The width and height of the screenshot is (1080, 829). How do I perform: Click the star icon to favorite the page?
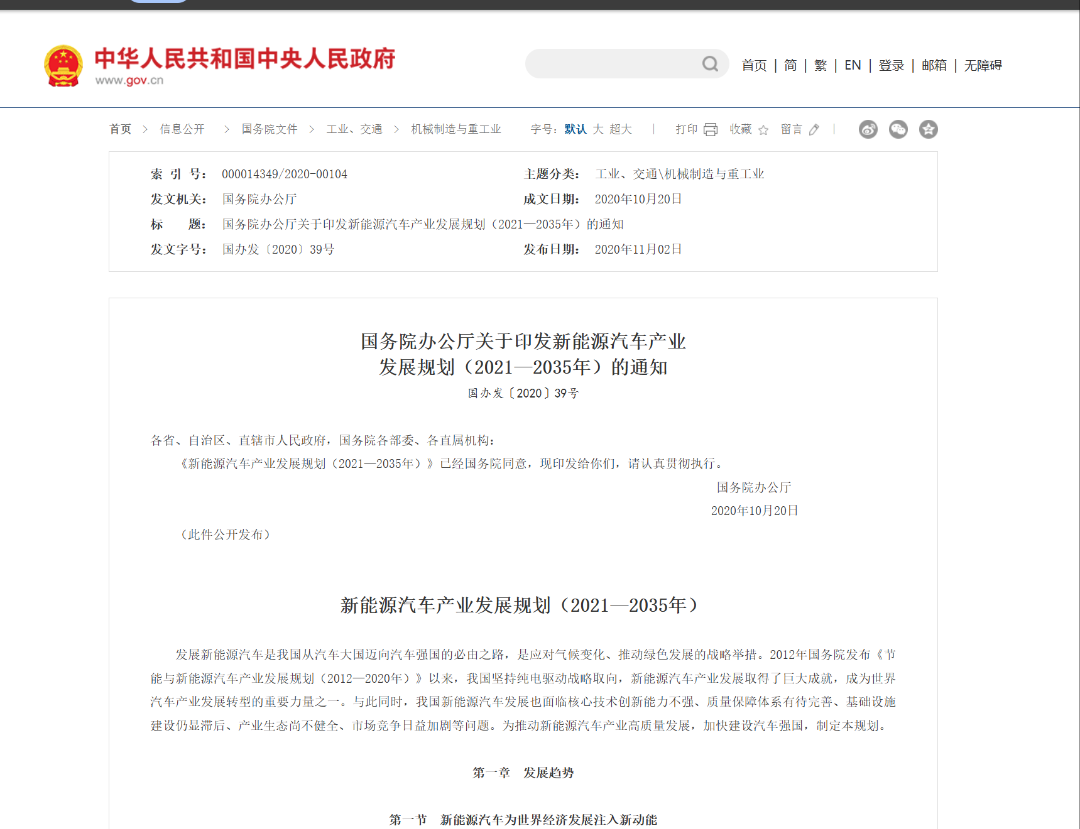[x=763, y=129]
